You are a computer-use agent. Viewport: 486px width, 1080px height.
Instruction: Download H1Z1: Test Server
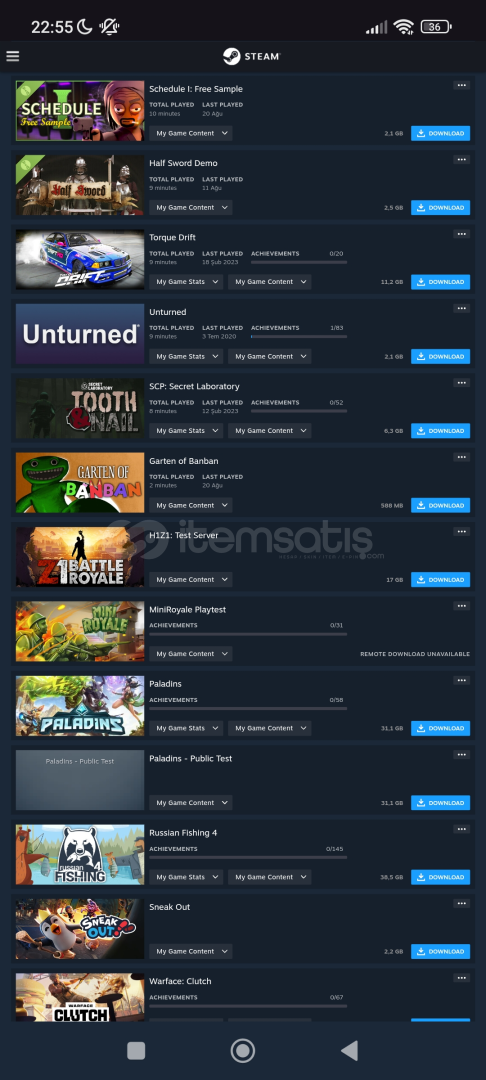(x=441, y=579)
